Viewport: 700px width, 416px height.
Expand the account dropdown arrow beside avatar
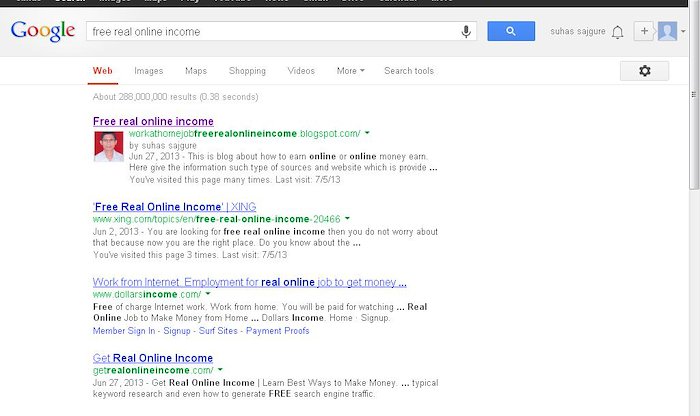click(683, 32)
